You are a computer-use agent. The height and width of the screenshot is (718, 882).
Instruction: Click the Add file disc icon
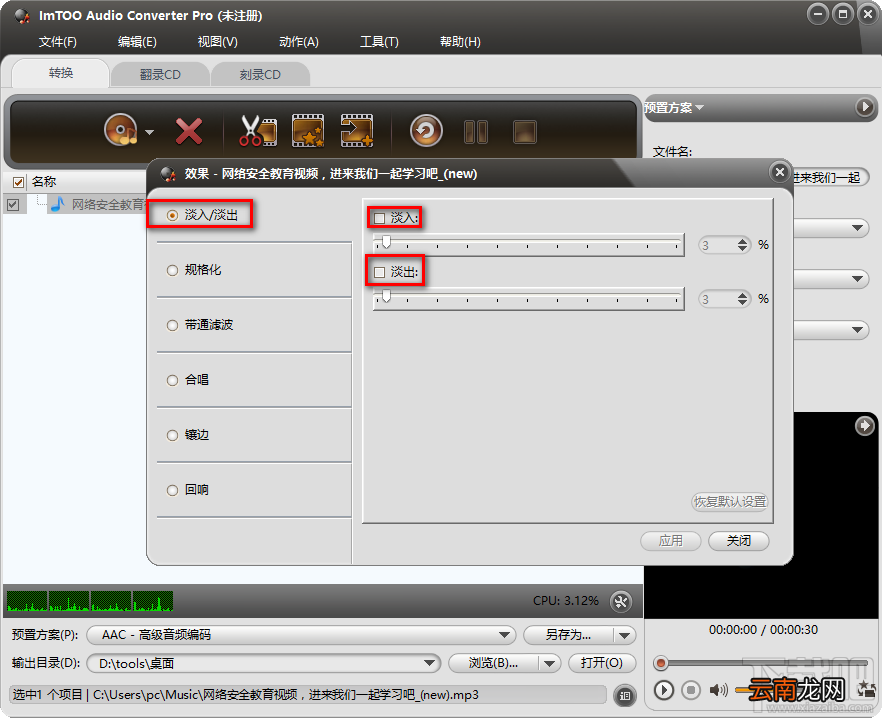[120, 131]
